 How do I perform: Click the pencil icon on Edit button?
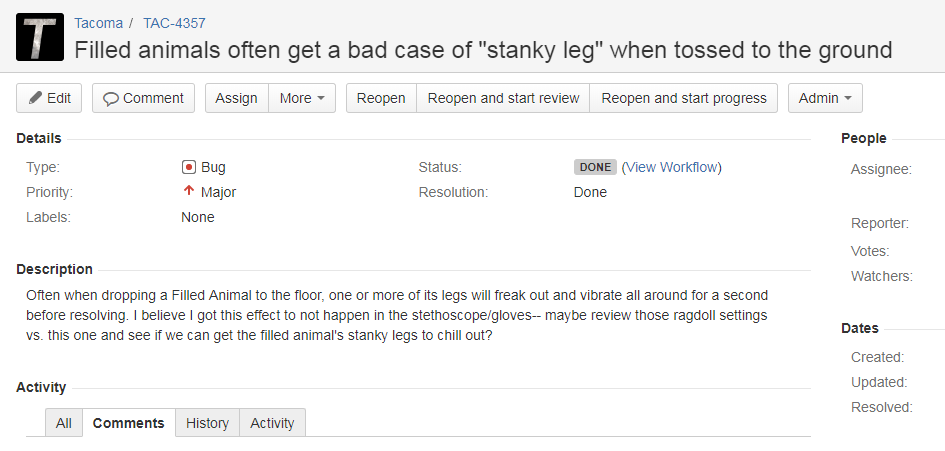coord(36,98)
